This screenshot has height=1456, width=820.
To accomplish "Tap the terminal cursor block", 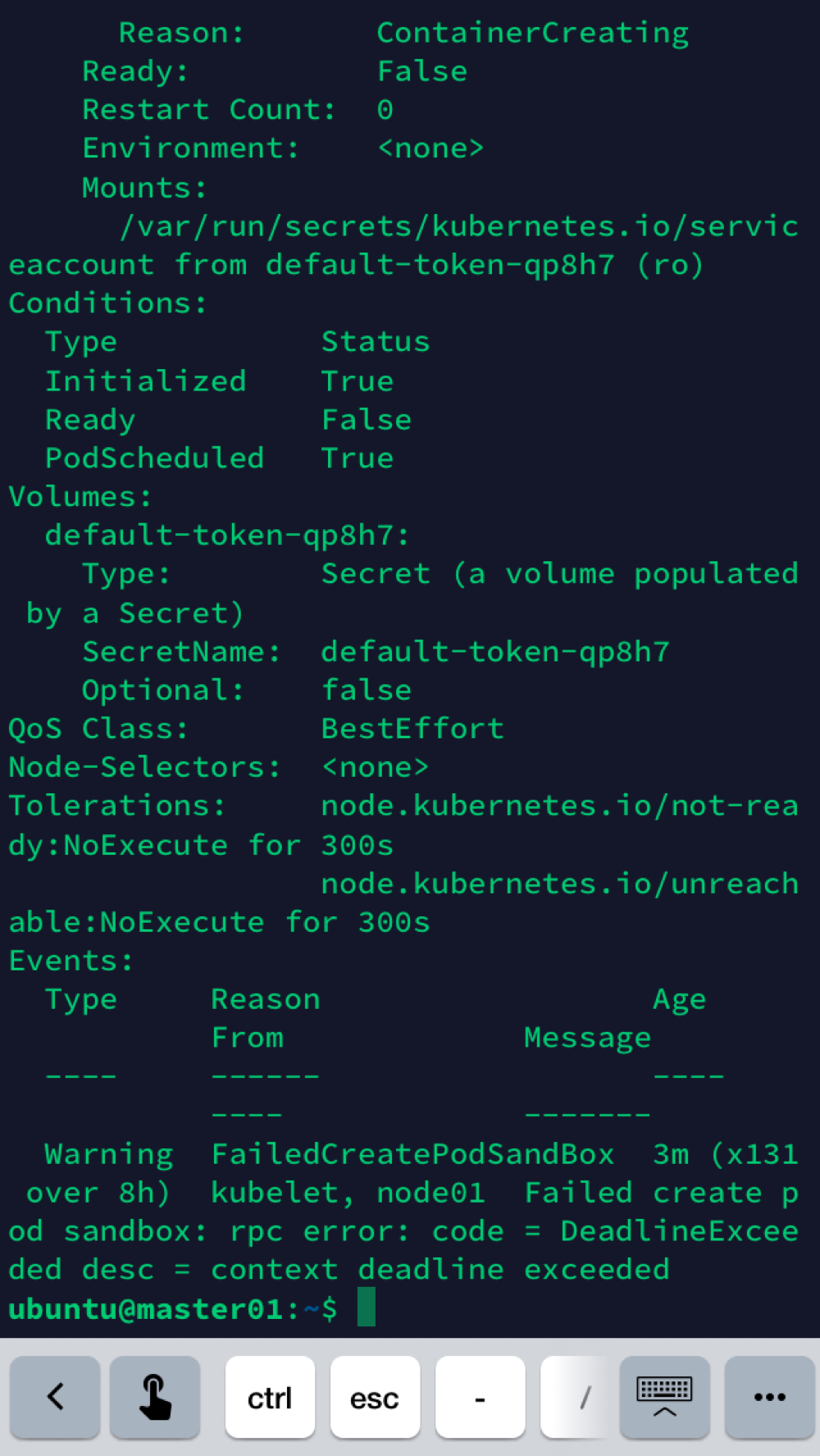I will pyautogui.click(x=367, y=1308).
